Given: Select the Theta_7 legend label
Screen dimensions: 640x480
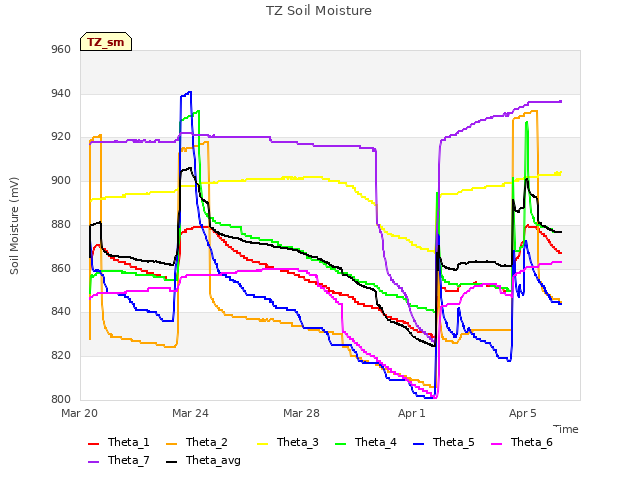Looking at the screenshot, I should (129, 460).
